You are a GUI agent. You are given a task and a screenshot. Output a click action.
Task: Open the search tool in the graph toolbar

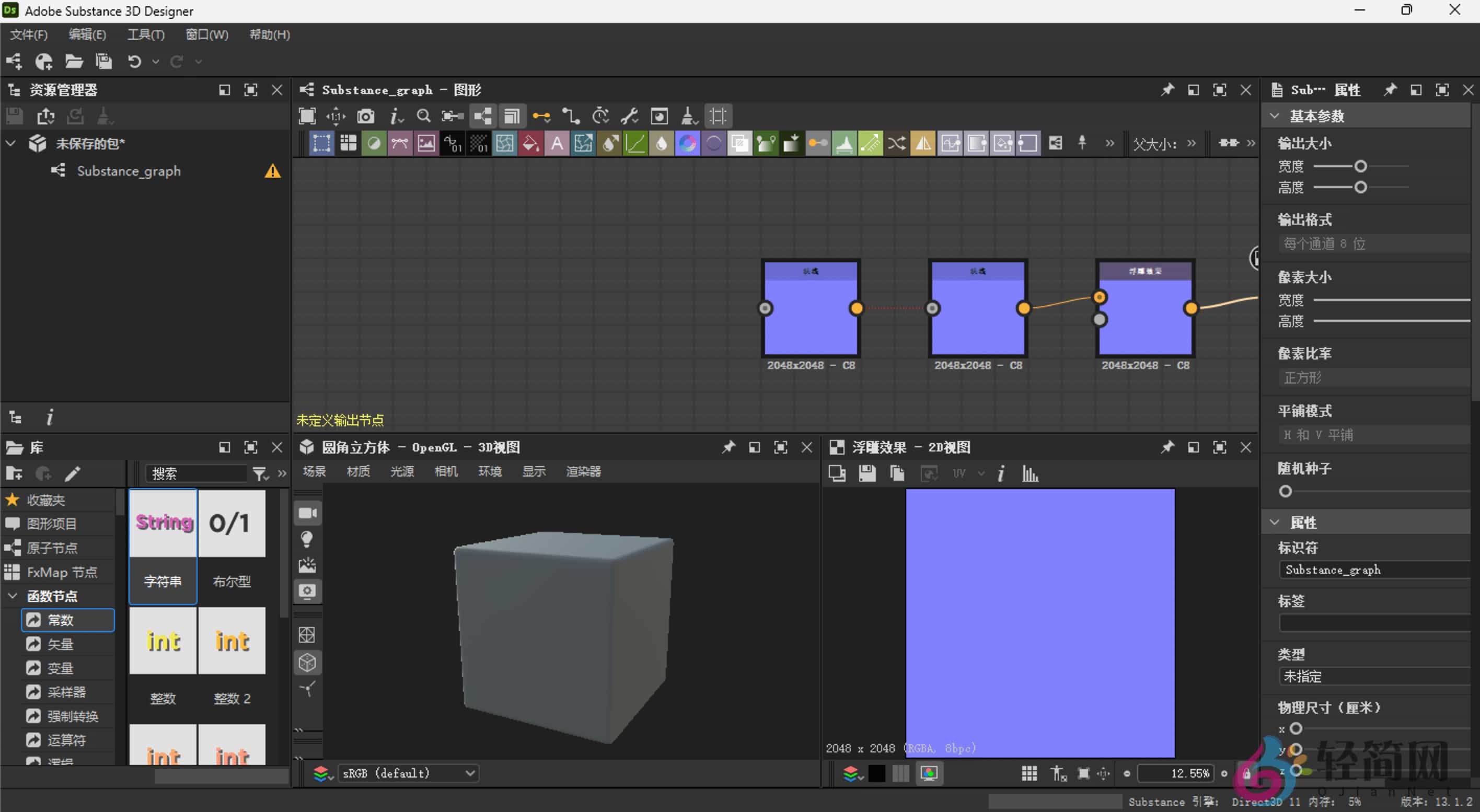pyautogui.click(x=424, y=115)
